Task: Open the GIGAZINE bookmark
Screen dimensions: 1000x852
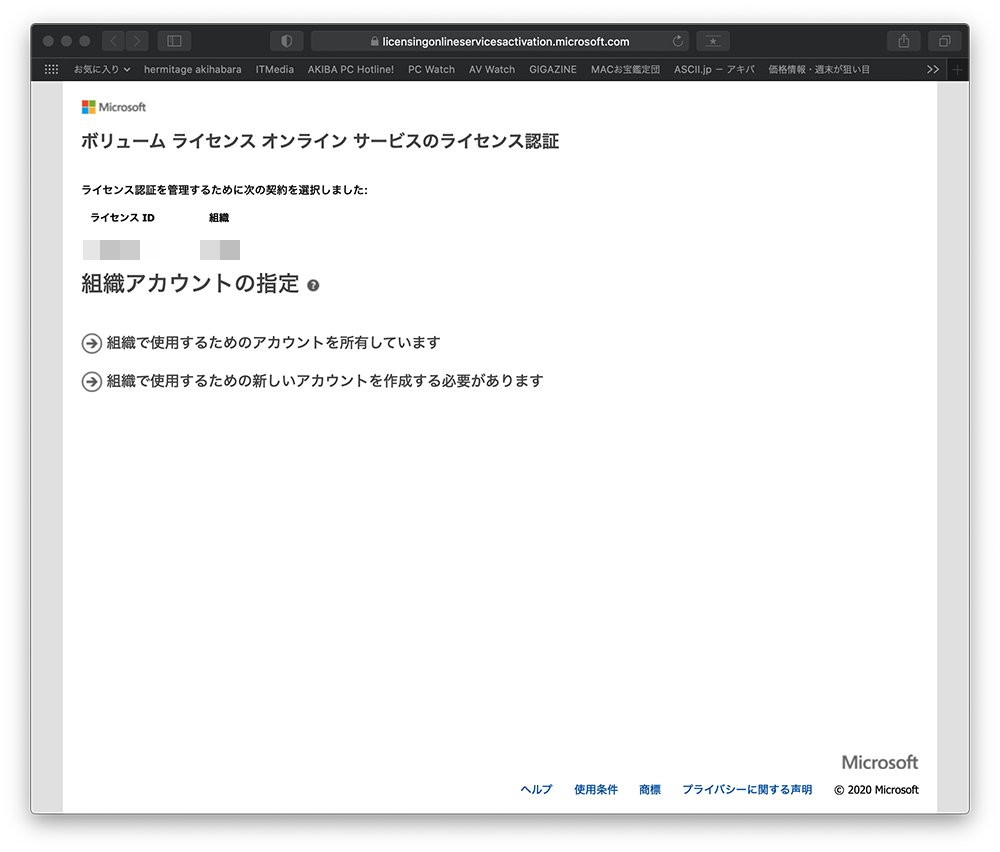Action: tap(553, 69)
